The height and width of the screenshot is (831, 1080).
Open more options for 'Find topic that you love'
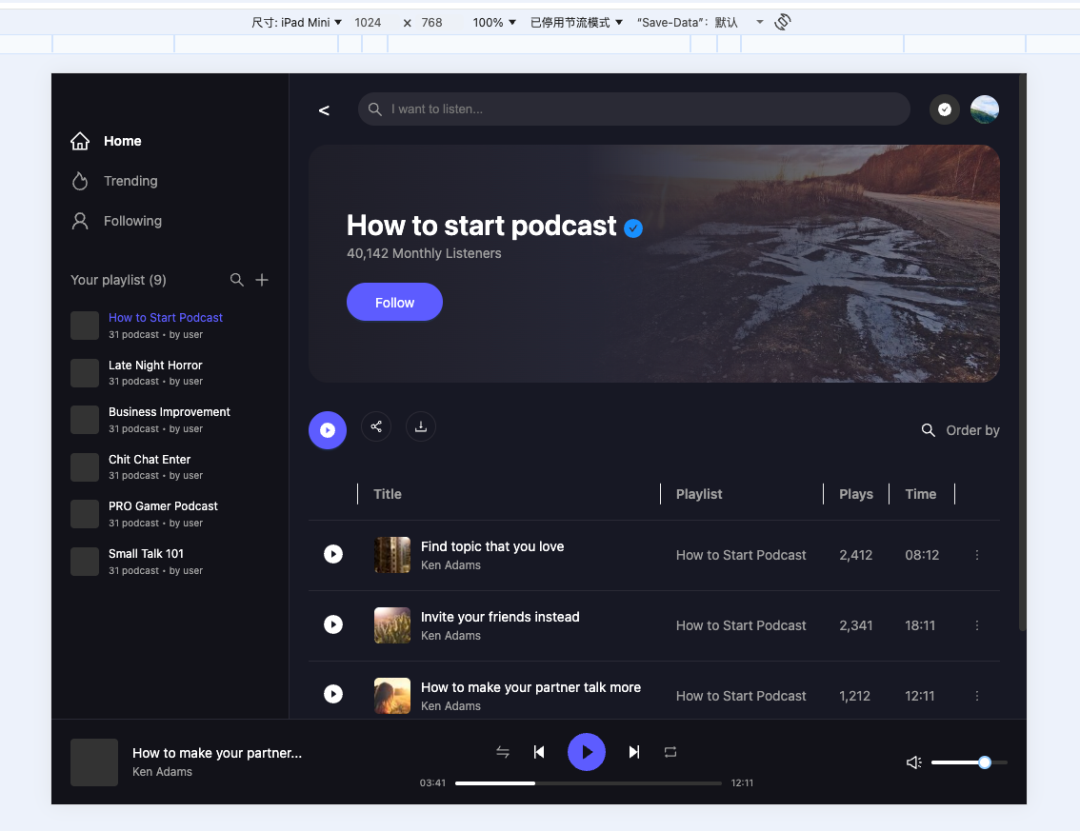tap(977, 555)
